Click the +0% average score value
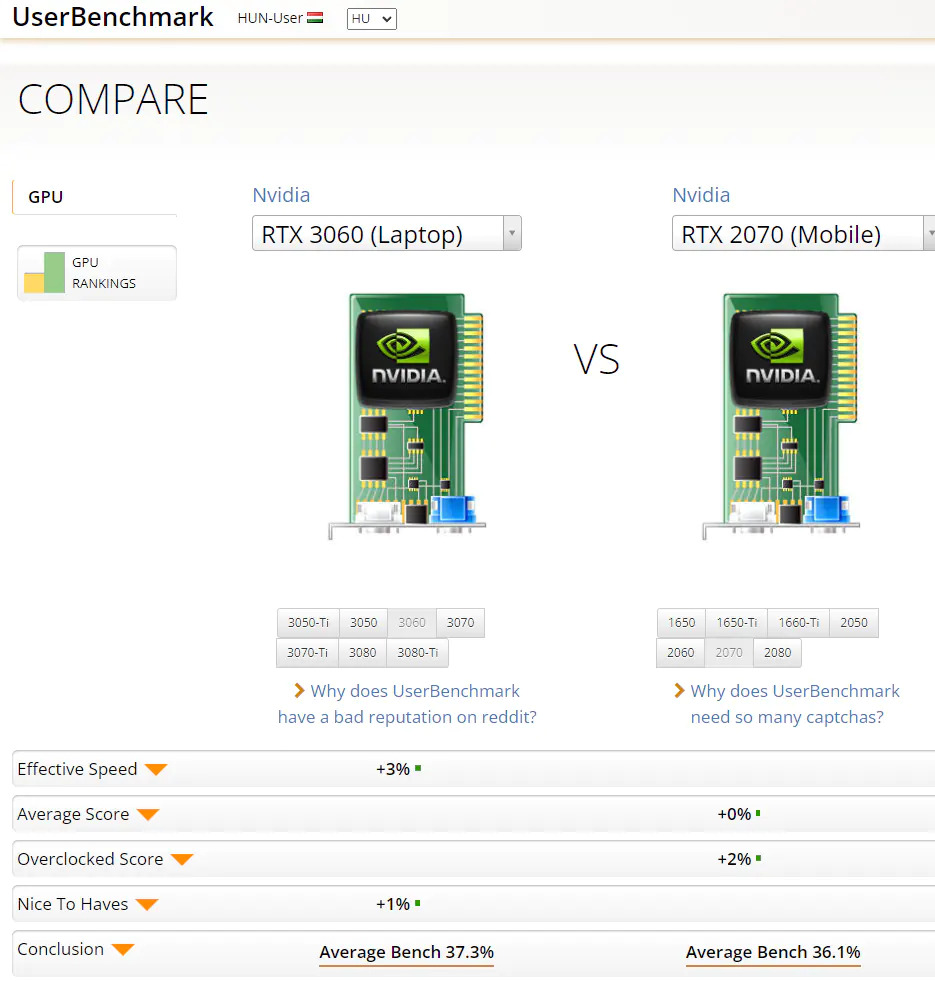The width and height of the screenshot is (935, 981). coord(734,814)
